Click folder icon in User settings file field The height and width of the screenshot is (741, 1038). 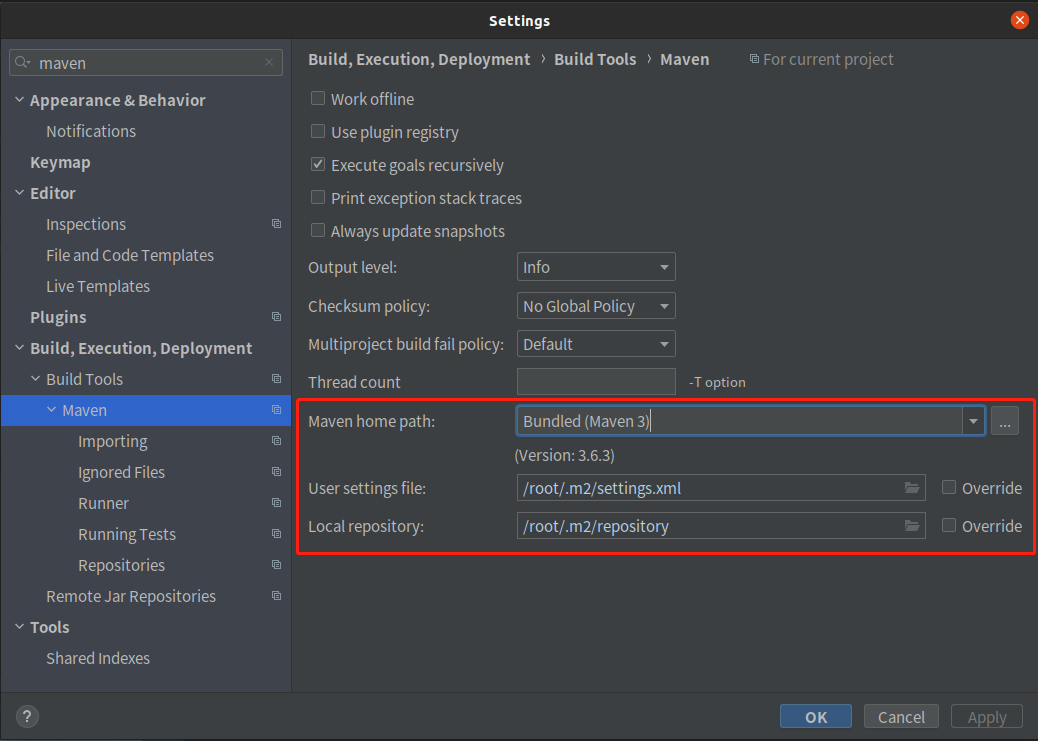912,488
